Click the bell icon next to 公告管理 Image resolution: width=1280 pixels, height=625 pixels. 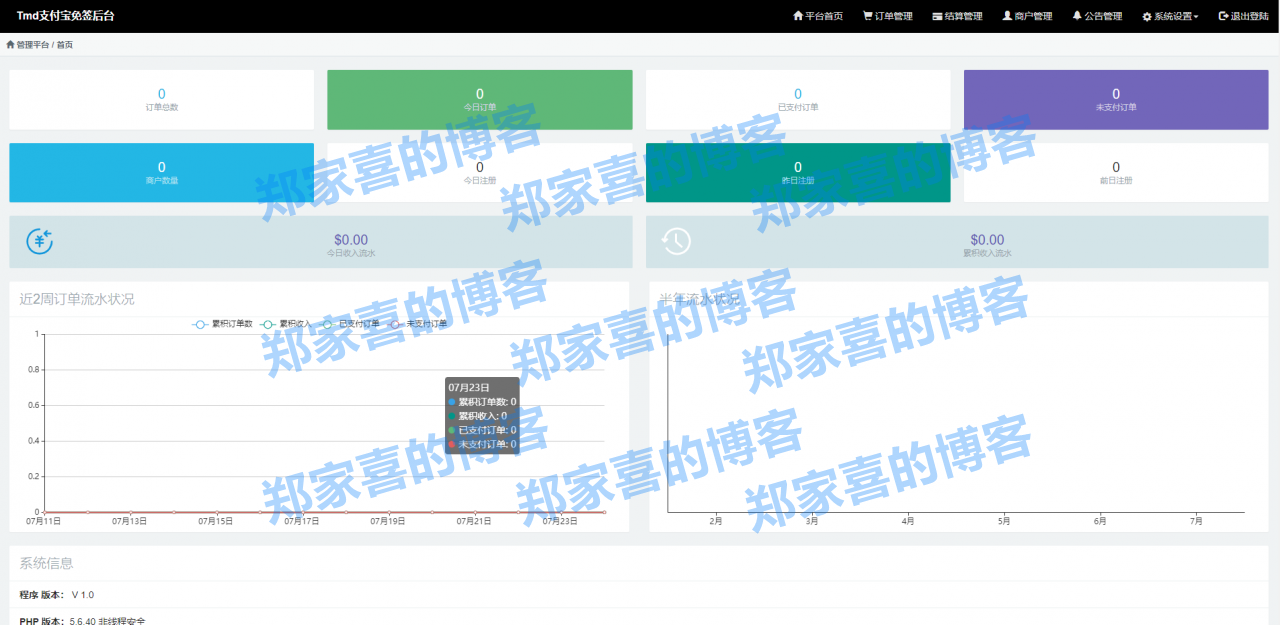pos(1076,16)
